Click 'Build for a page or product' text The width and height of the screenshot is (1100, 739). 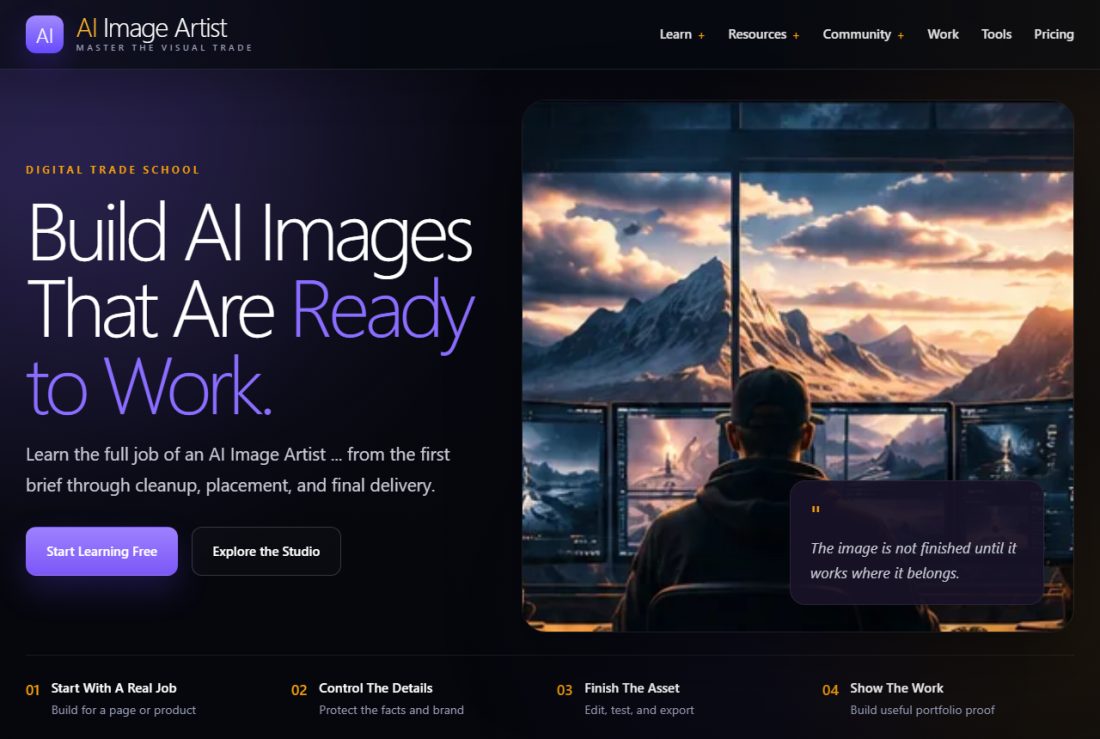pos(123,710)
